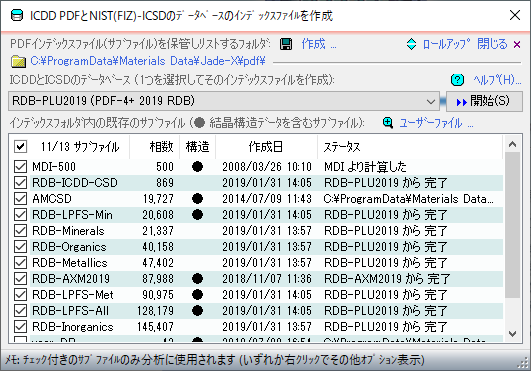Click the magnifier user file icon
This screenshot has width=531, height=371.
coord(388,123)
